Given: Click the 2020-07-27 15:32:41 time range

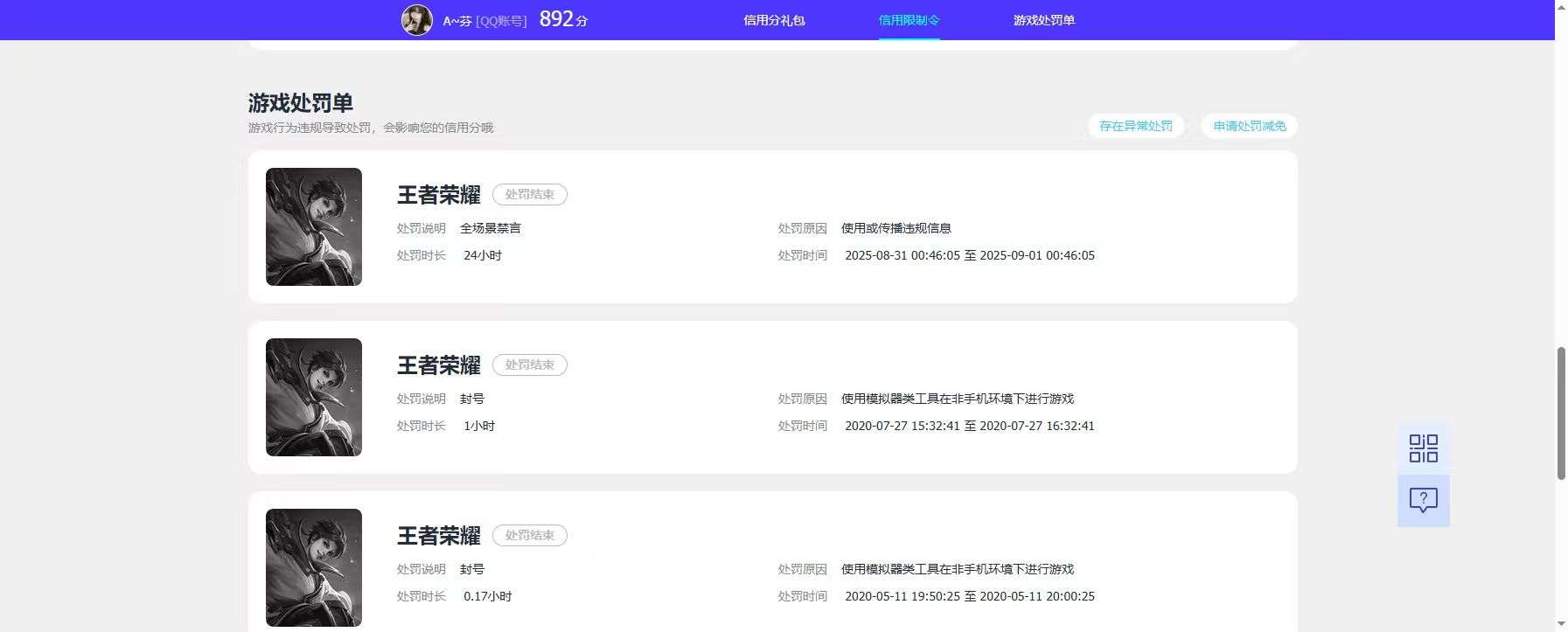Looking at the screenshot, I should tap(970, 426).
